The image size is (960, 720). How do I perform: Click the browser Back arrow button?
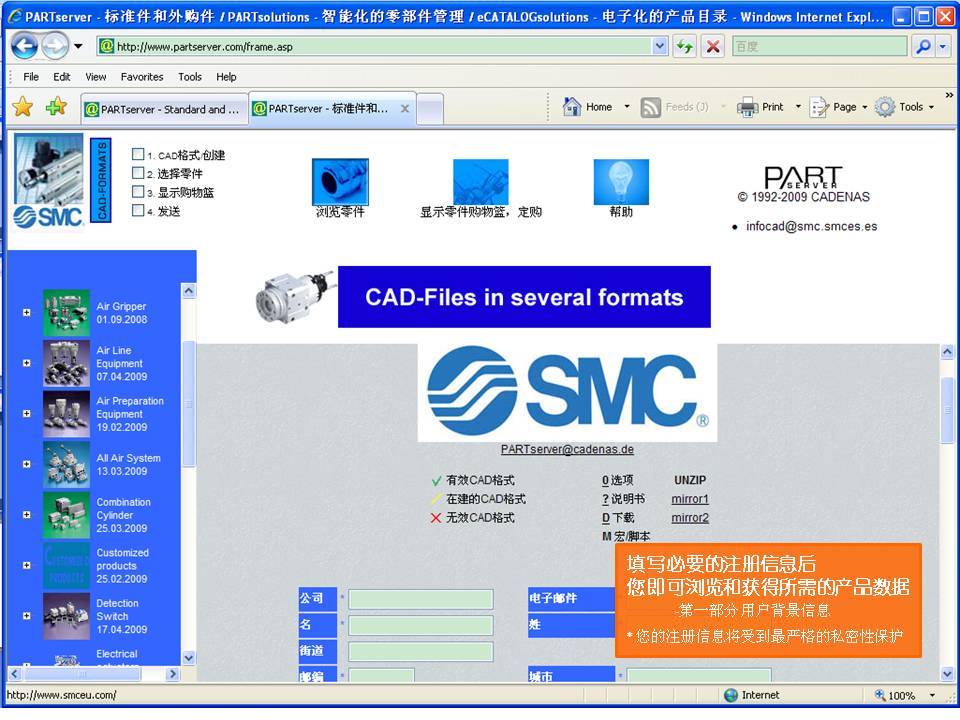25,46
